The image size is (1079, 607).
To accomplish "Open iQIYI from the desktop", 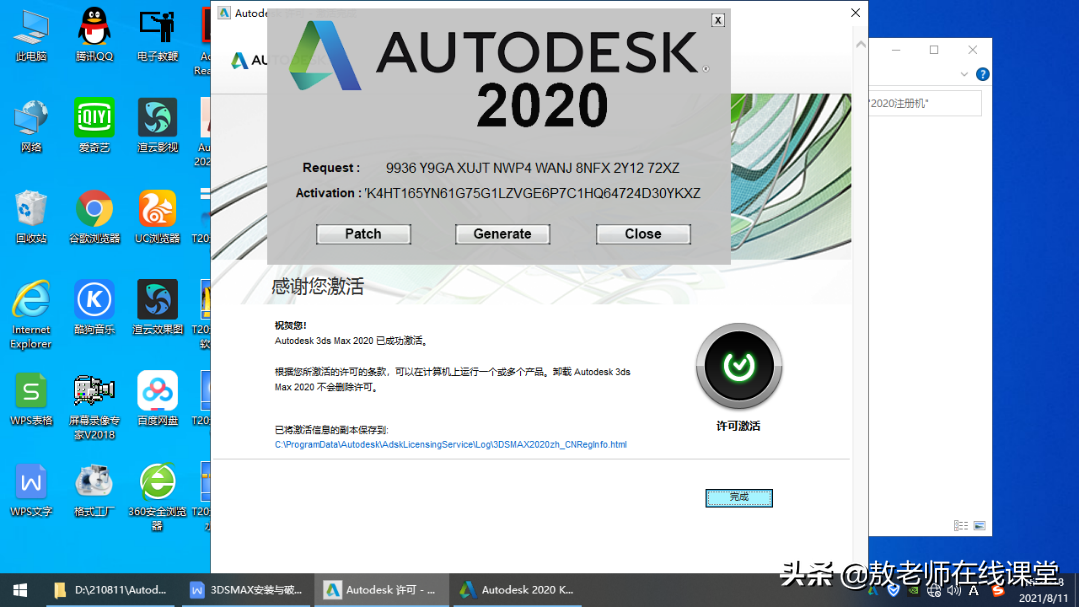I will coord(94,120).
